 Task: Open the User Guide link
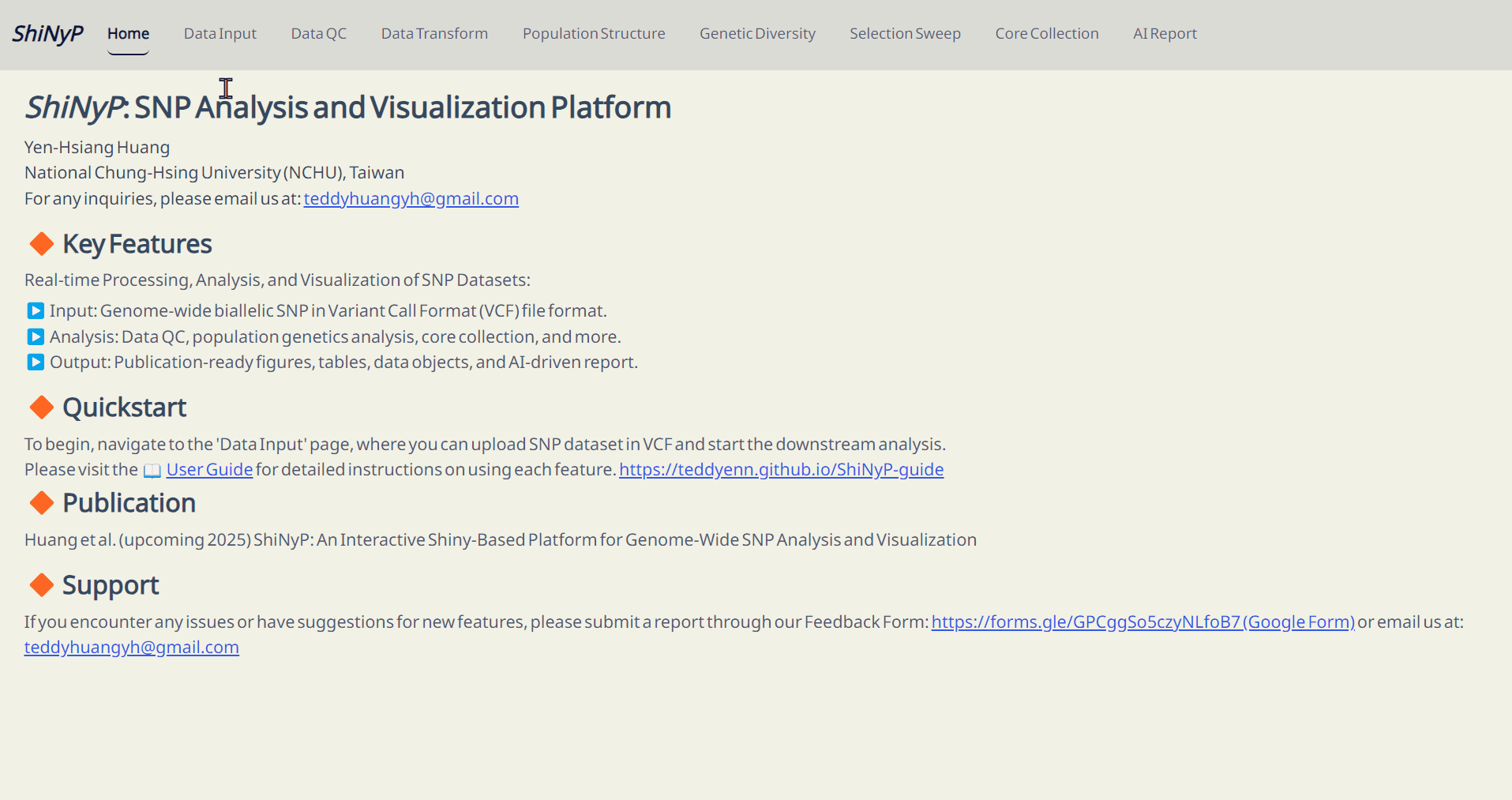[x=209, y=470]
